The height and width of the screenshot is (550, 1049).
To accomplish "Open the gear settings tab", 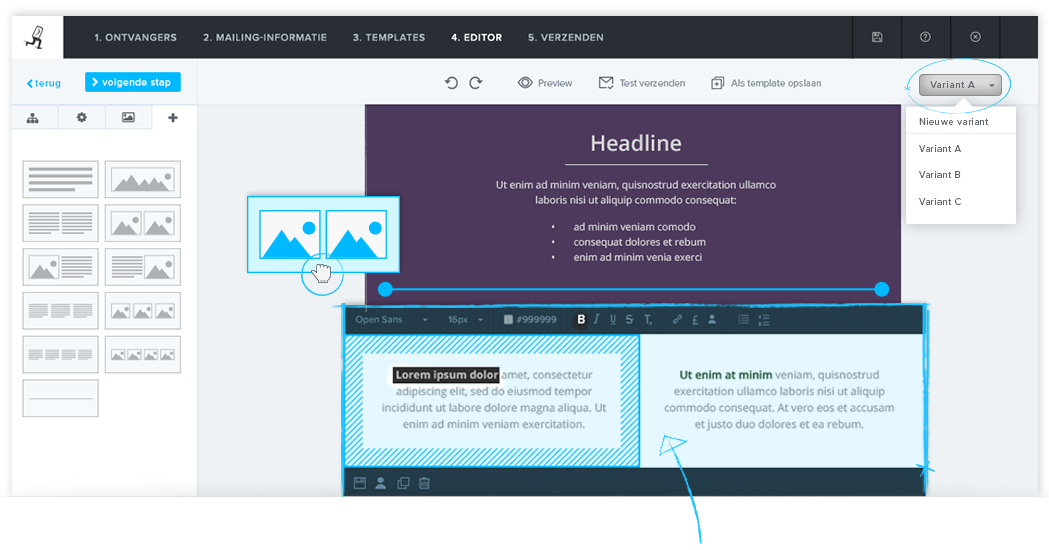I will tap(82, 118).
